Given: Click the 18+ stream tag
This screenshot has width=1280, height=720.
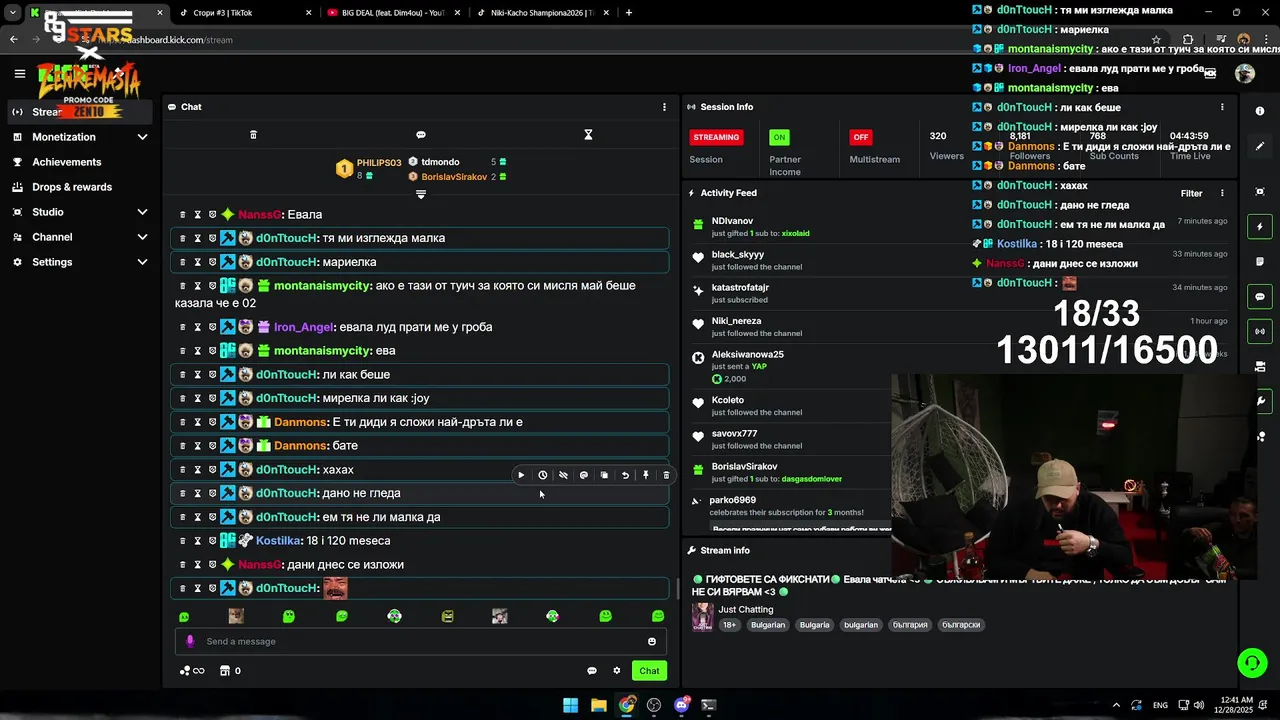Looking at the screenshot, I should click(x=729, y=625).
